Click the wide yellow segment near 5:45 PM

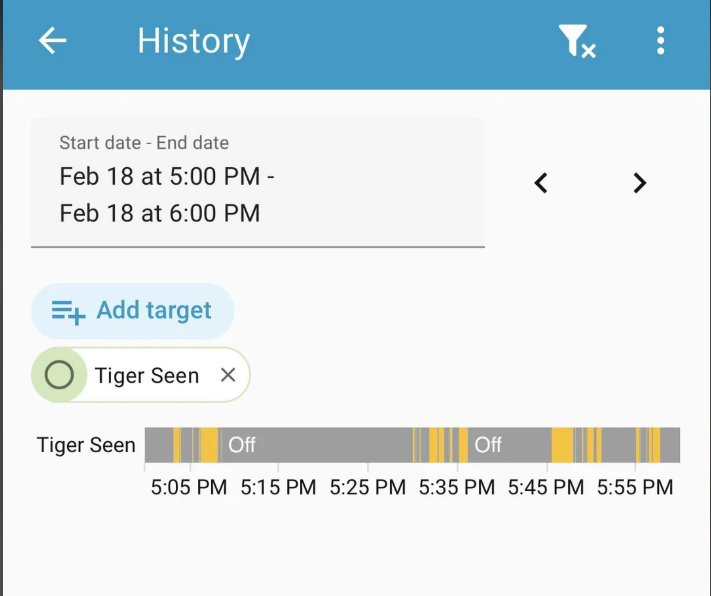pos(563,445)
